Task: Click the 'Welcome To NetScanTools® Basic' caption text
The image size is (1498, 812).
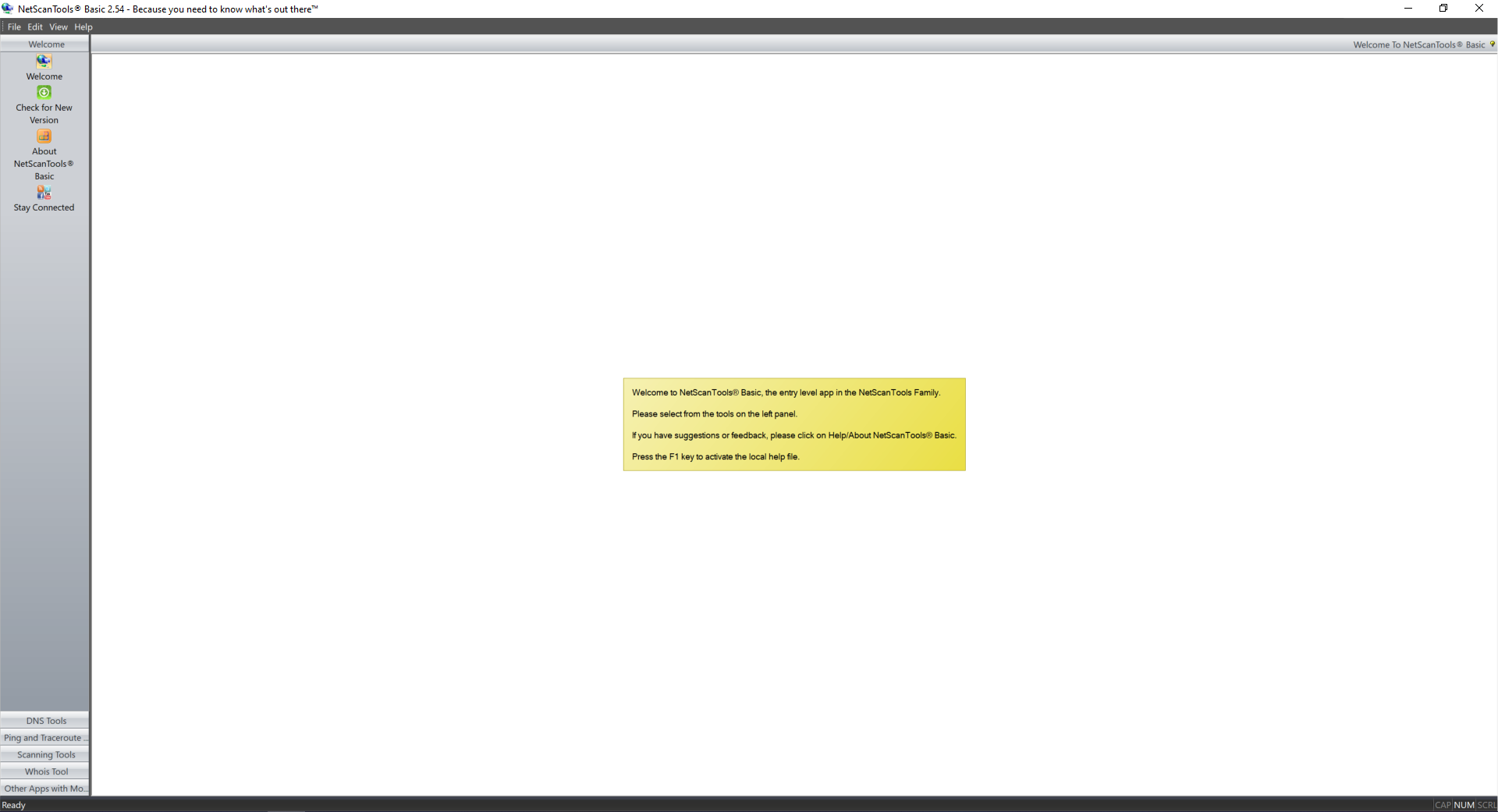Action: pyautogui.click(x=1419, y=44)
